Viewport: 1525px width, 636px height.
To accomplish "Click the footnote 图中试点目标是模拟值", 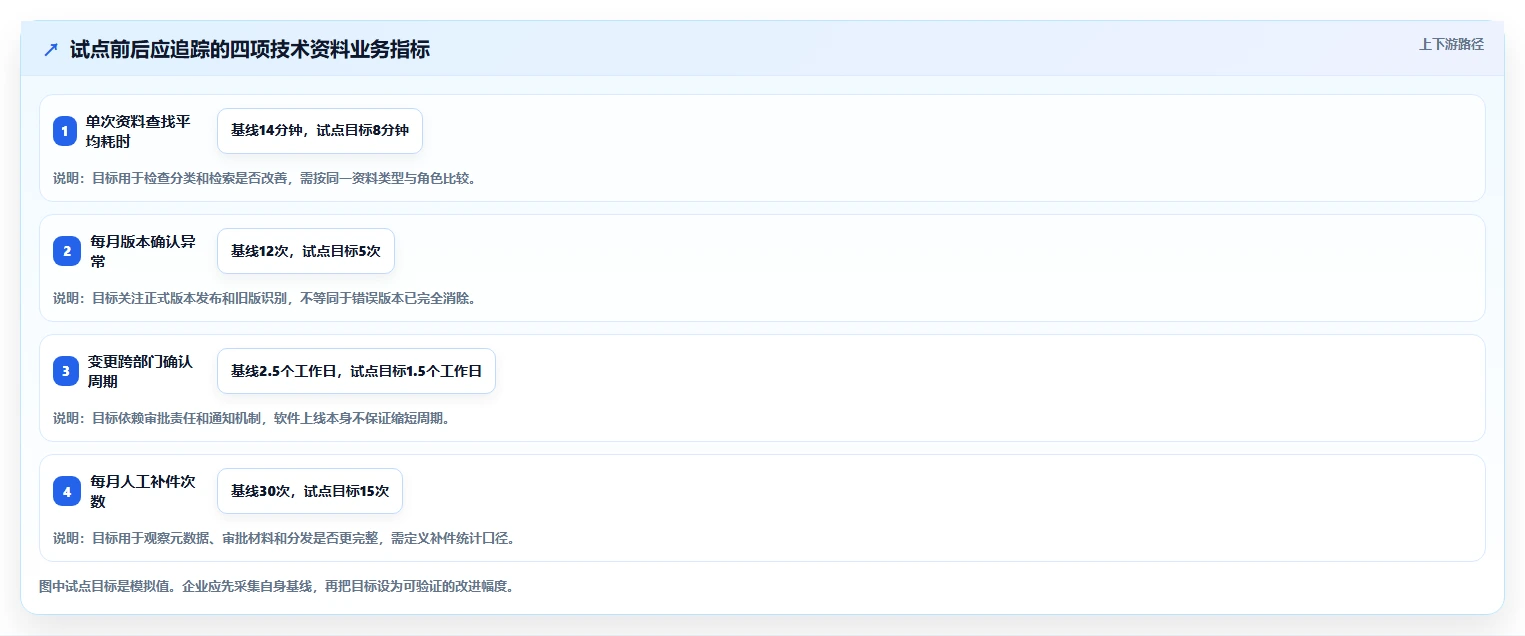I will tap(277, 587).
